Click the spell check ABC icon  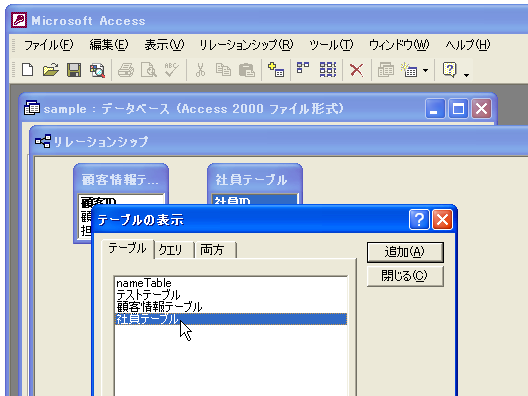[172, 69]
